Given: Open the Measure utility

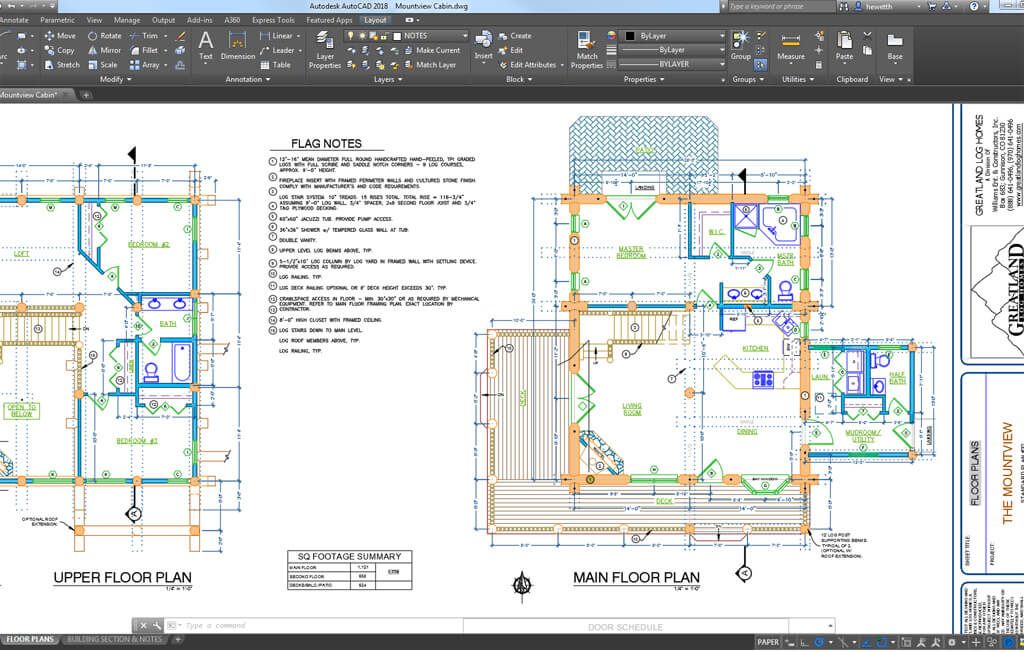Looking at the screenshot, I should pyautogui.click(x=791, y=46).
